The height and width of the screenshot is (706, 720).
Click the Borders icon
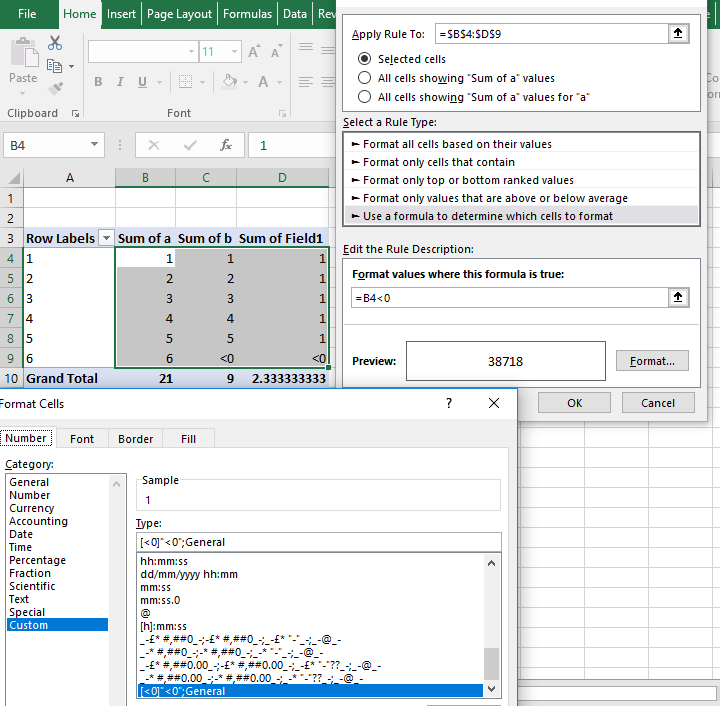point(186,82)
